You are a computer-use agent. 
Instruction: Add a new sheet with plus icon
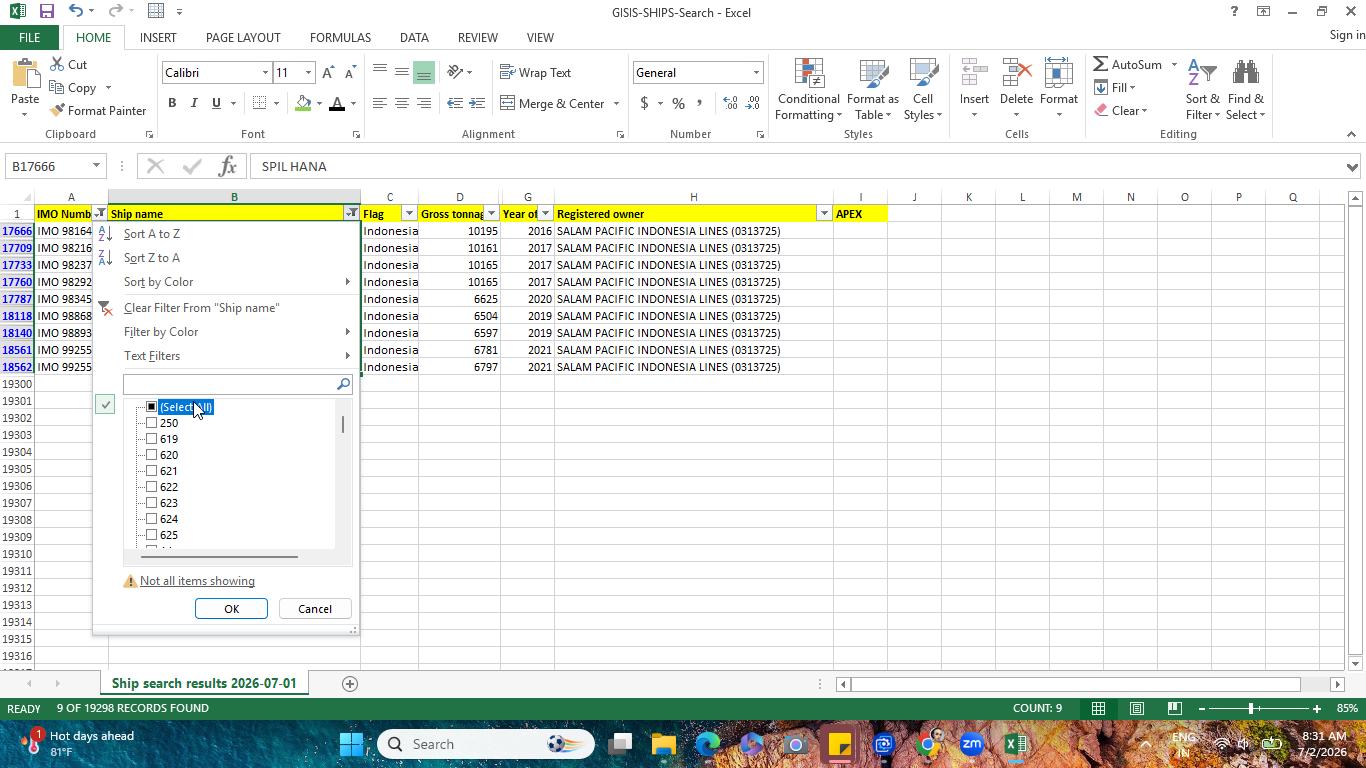(x=349, y=684)
